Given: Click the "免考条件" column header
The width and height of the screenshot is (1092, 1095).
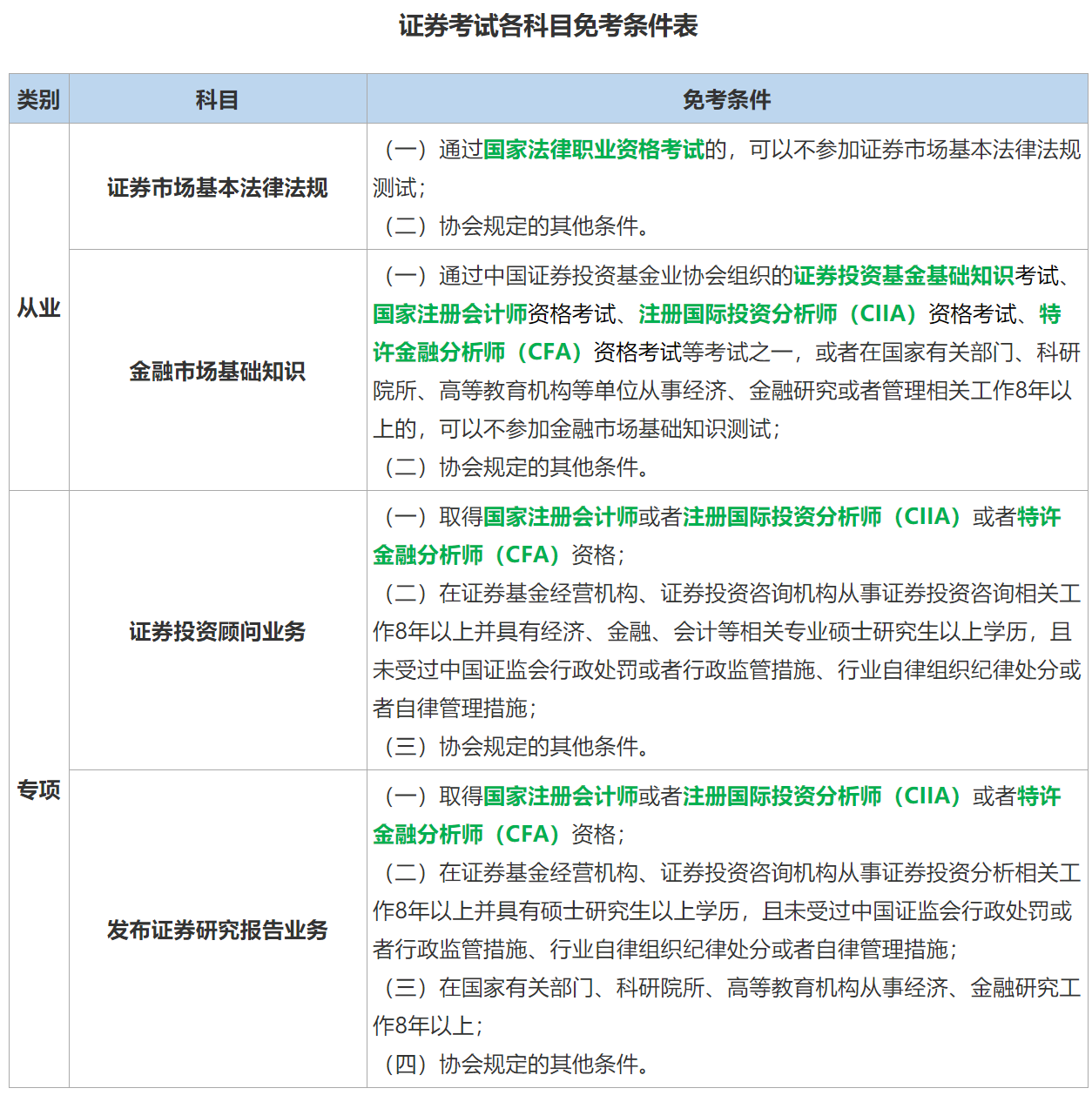Looking at the screenshot, I should point(726,99).
